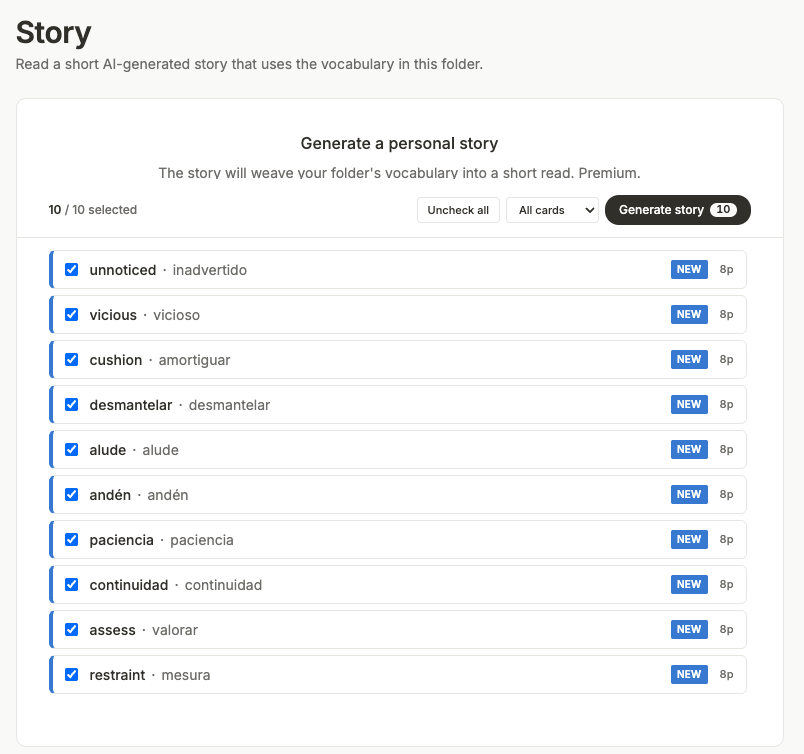Click the 8p label on 'vicious' row
This screenshot has width=804, height=754.
tap(726, 314)
